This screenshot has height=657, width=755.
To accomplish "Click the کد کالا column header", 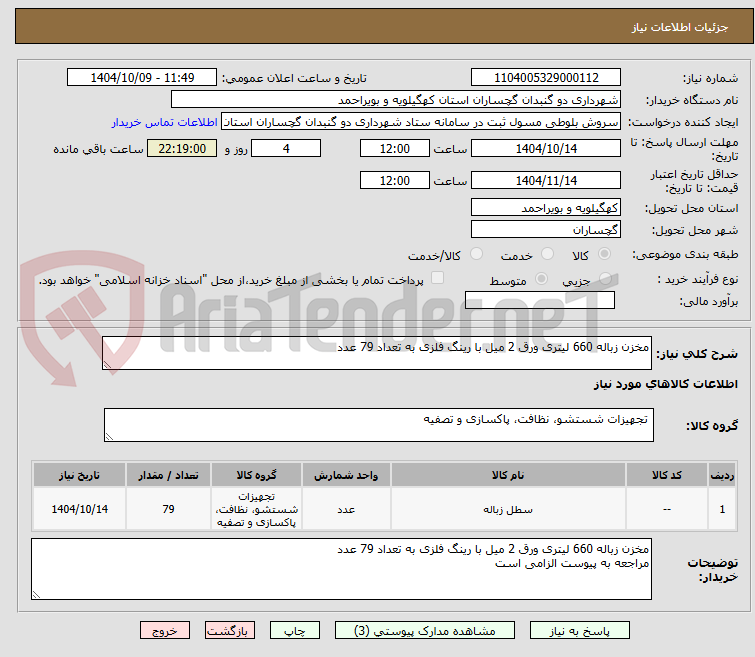I will pyautogui.click(x=666, y=475).
